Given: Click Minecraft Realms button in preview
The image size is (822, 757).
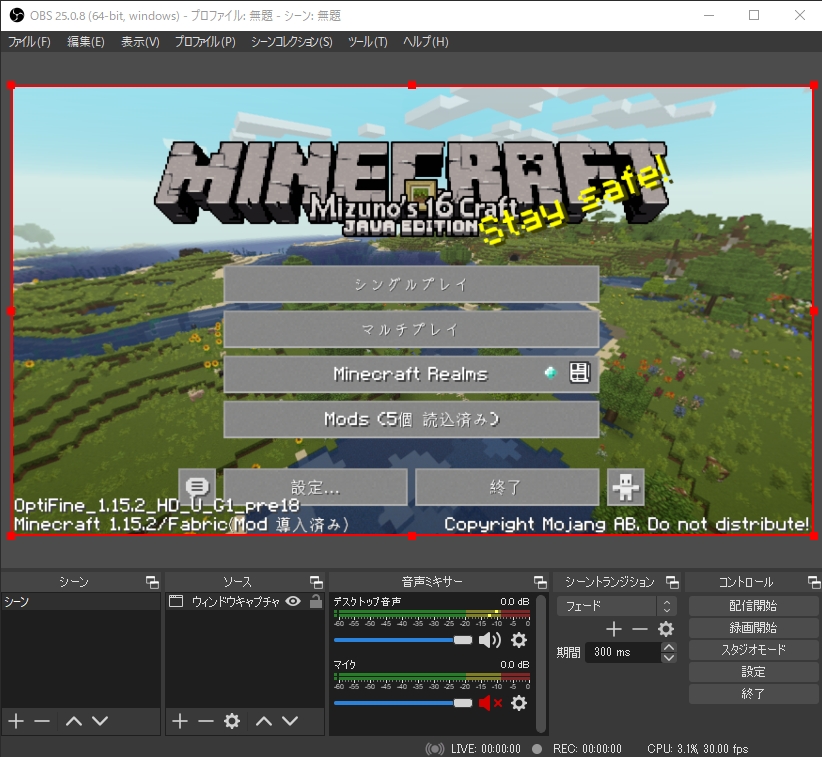Looking at the screenshot, I should (x=411, y=374).
